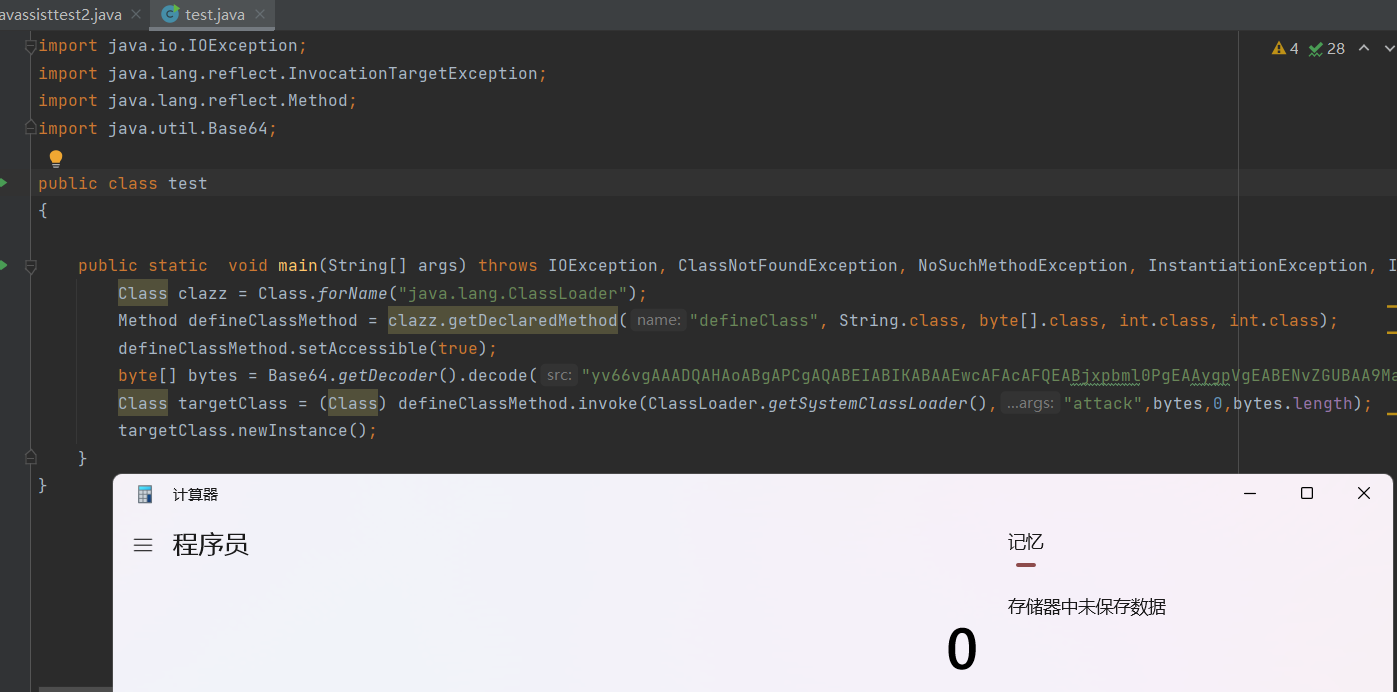Run class test via gutter arrow
The image size is (1397, 692).
[4, 183]
